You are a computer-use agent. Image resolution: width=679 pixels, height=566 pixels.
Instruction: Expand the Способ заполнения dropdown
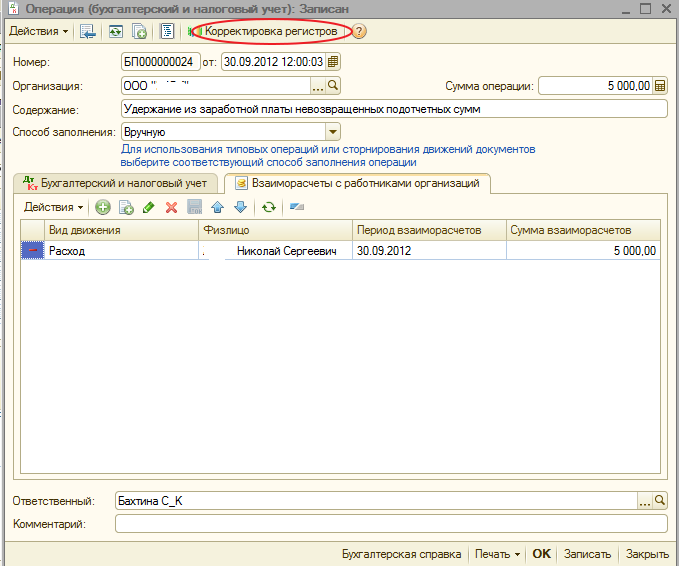click(333, 132)
